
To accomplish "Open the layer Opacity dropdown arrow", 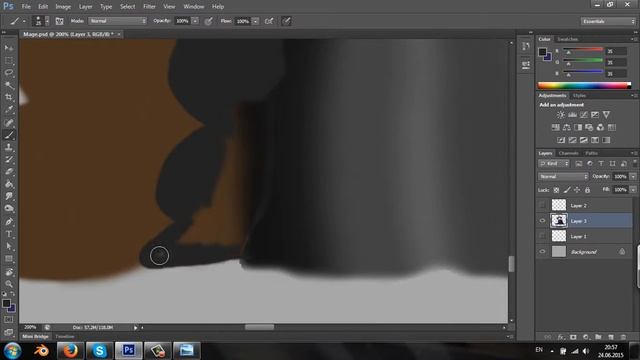I will point(633,176).
